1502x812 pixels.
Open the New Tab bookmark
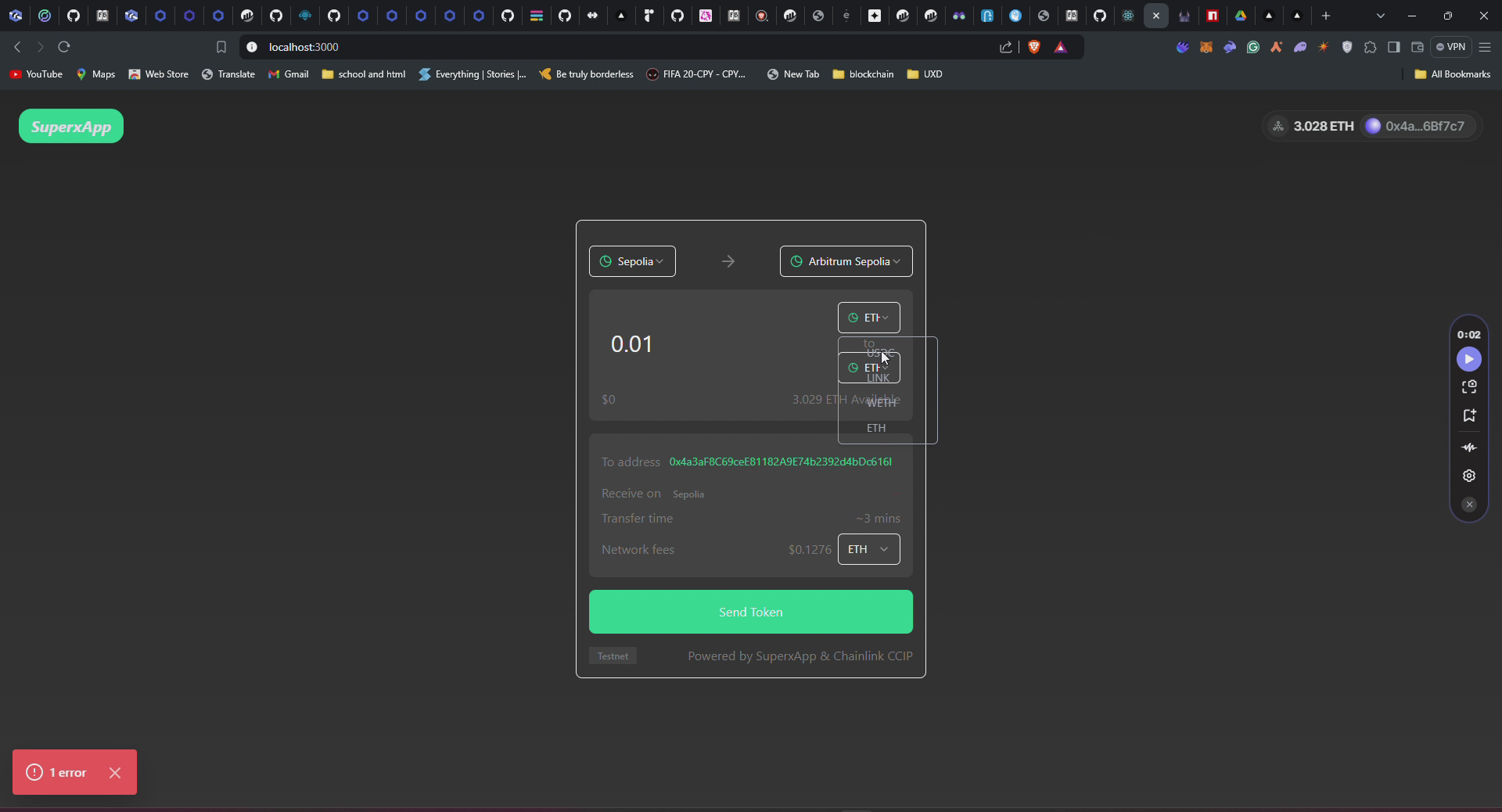click(793, 74)
